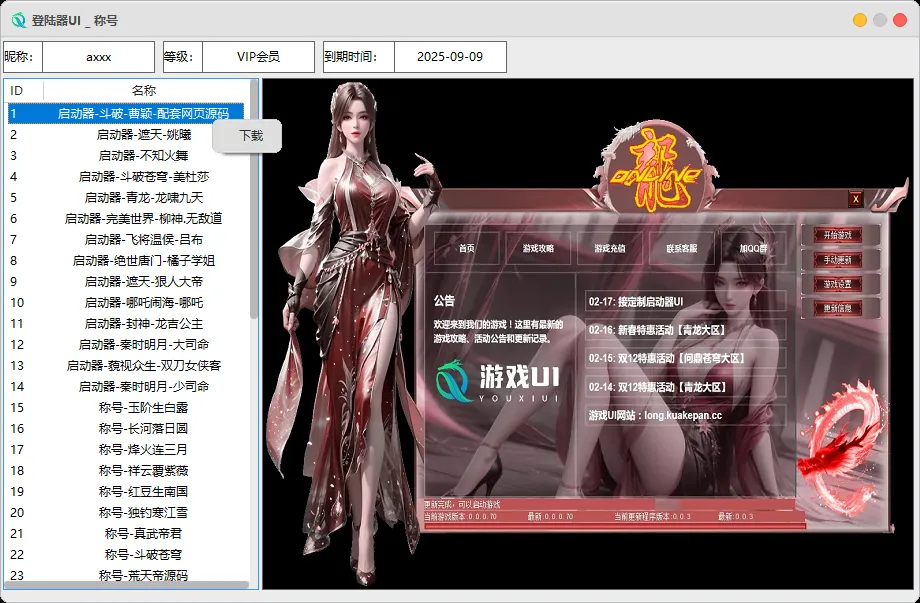The height and width of the screenshot is (603, 920).
Task: Open the 游戏攻略 tab in the preview
Action: 538,248
